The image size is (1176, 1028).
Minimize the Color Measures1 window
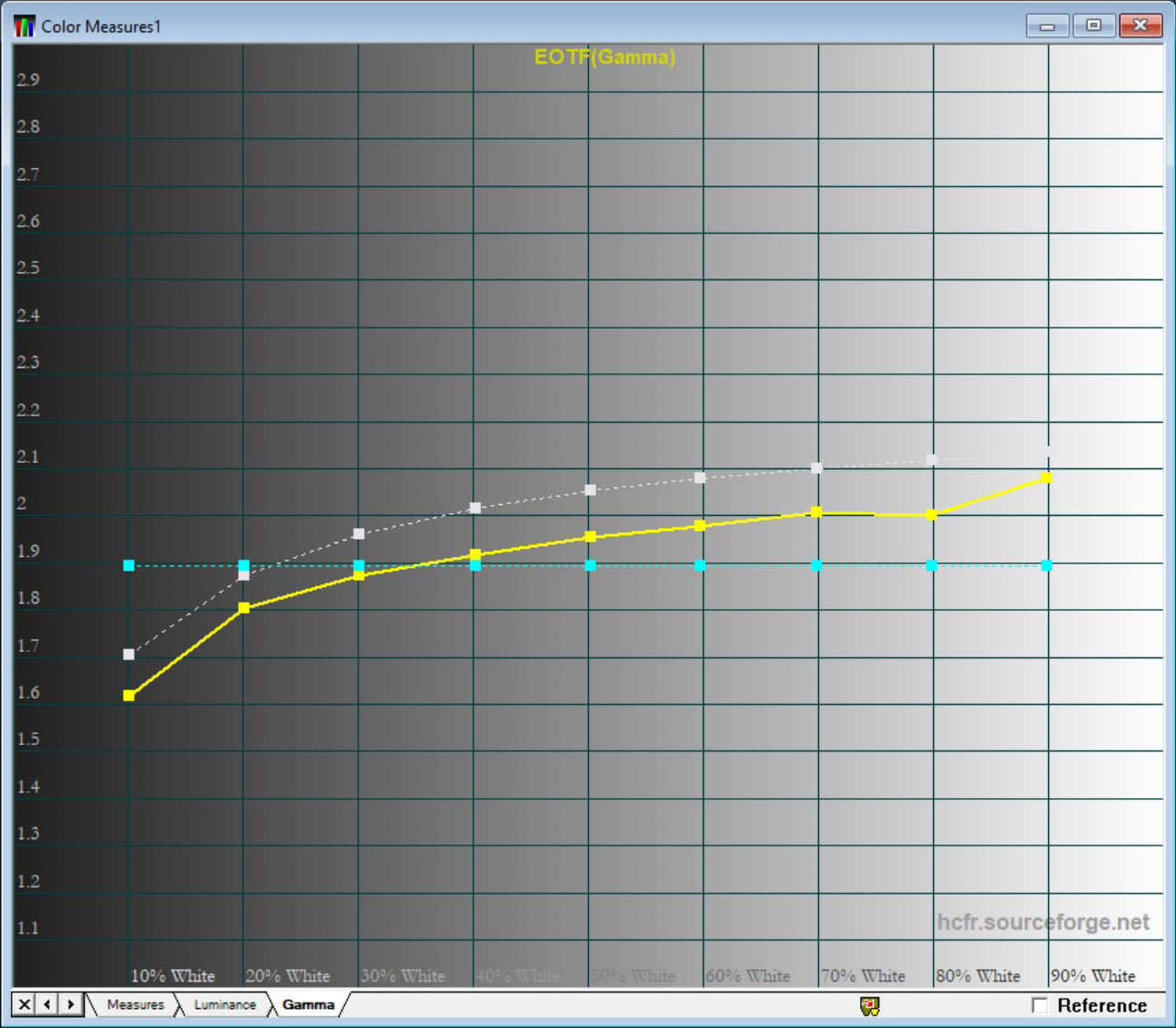1046,26
